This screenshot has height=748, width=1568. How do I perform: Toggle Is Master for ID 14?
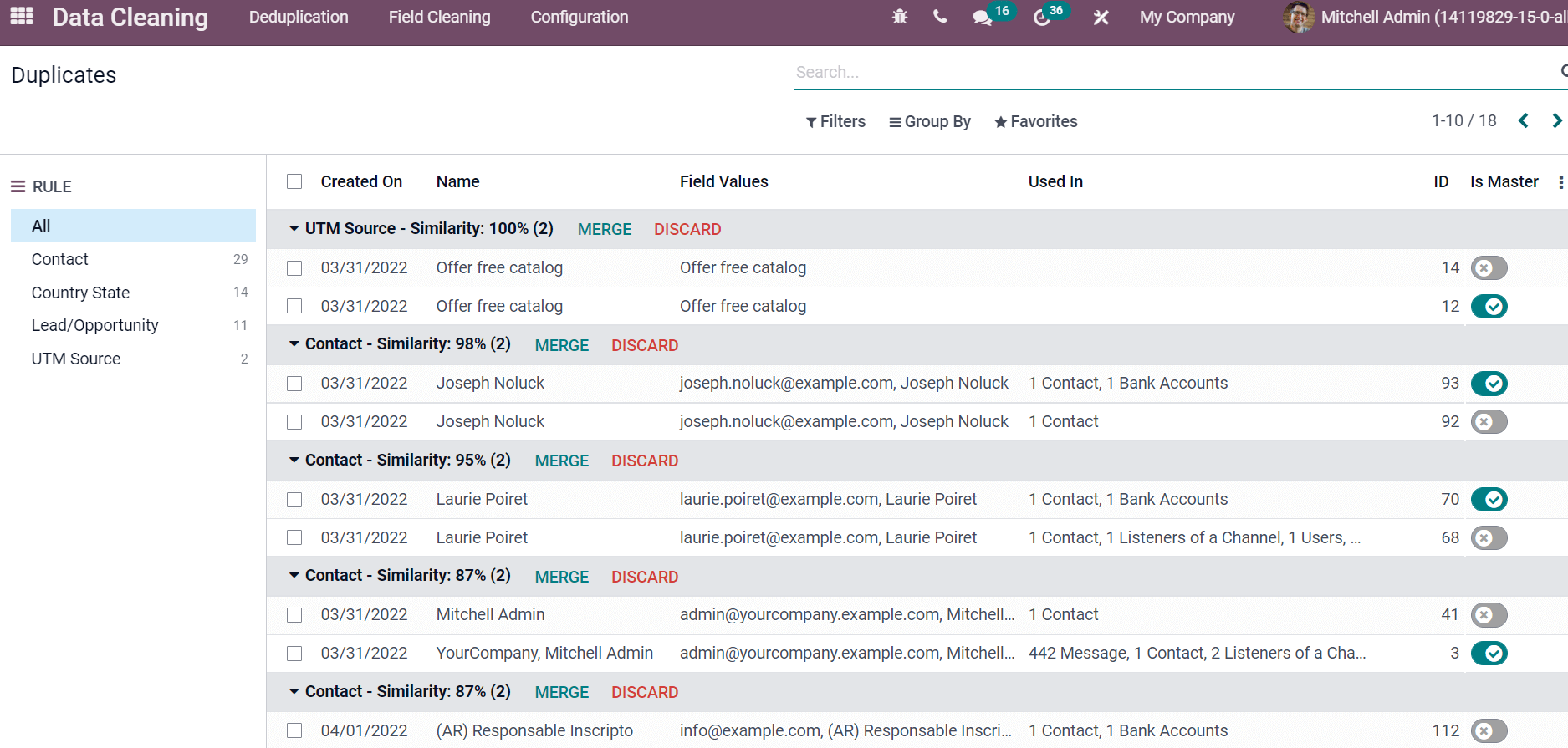click(1489, 268)
